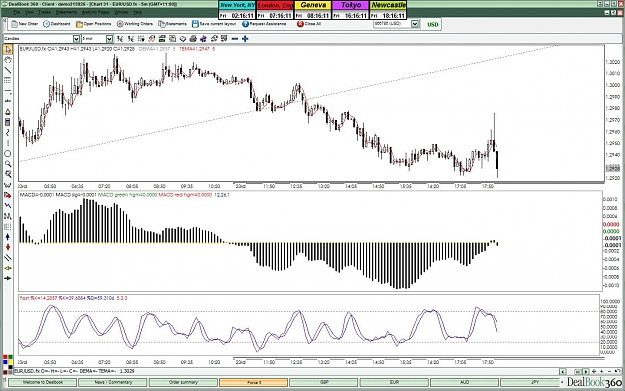This screenshot has height=391, width=625.
Task: Click the blue plus zoom-in icon
Action: point(245,39)
